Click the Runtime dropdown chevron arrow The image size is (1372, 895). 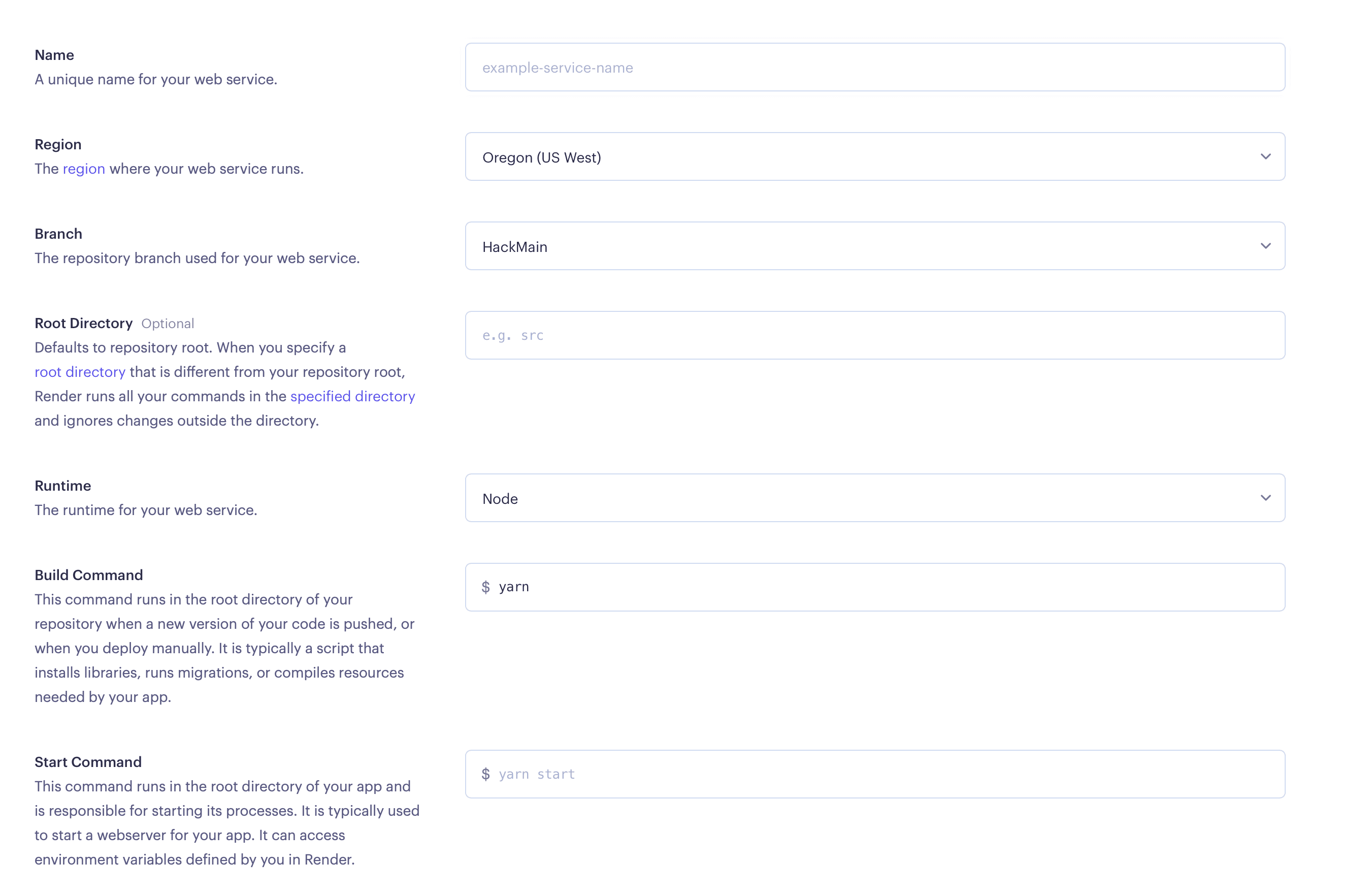click(x=1265, y=498)
